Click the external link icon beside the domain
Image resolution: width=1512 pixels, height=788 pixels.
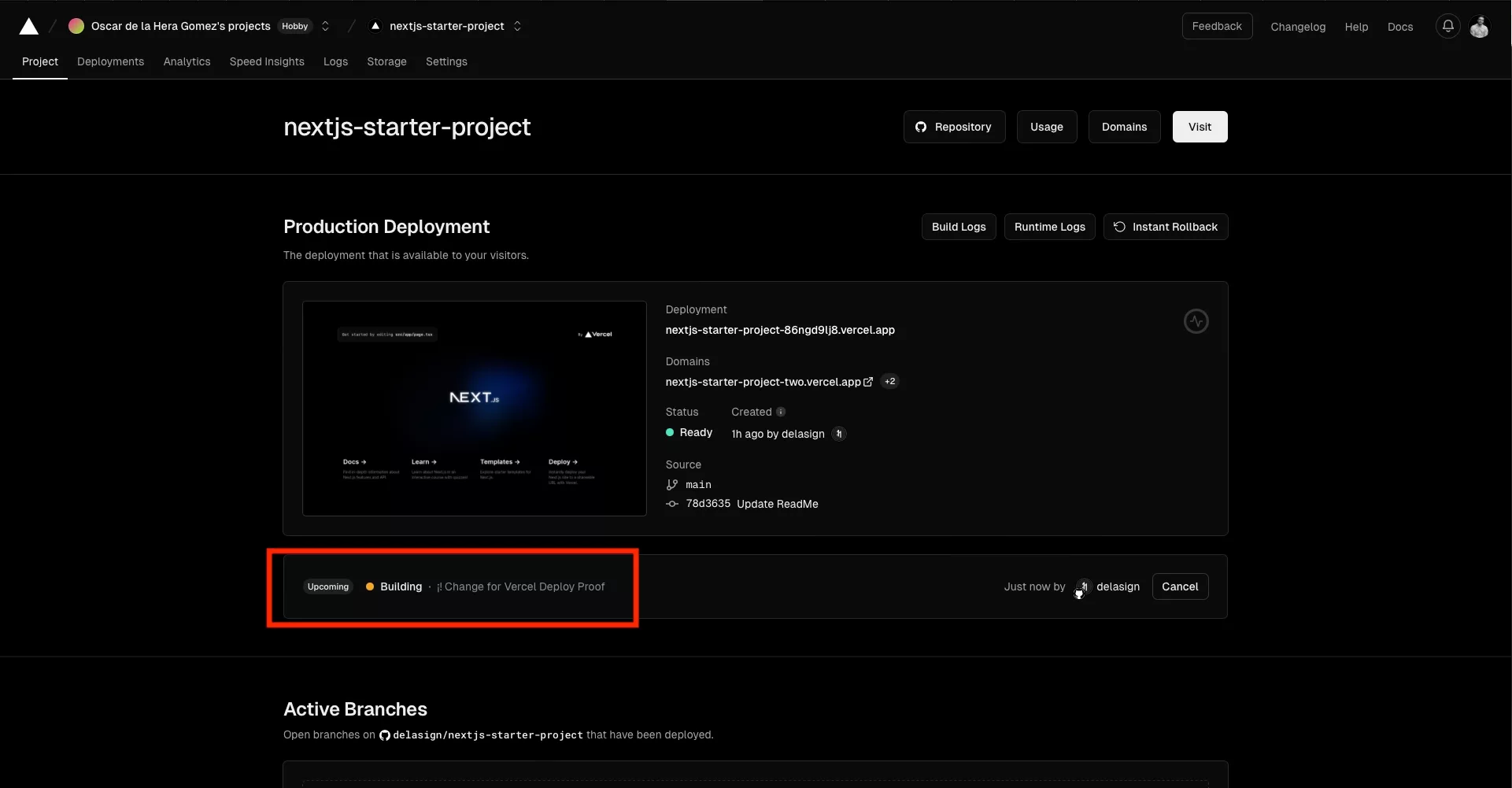868,382
